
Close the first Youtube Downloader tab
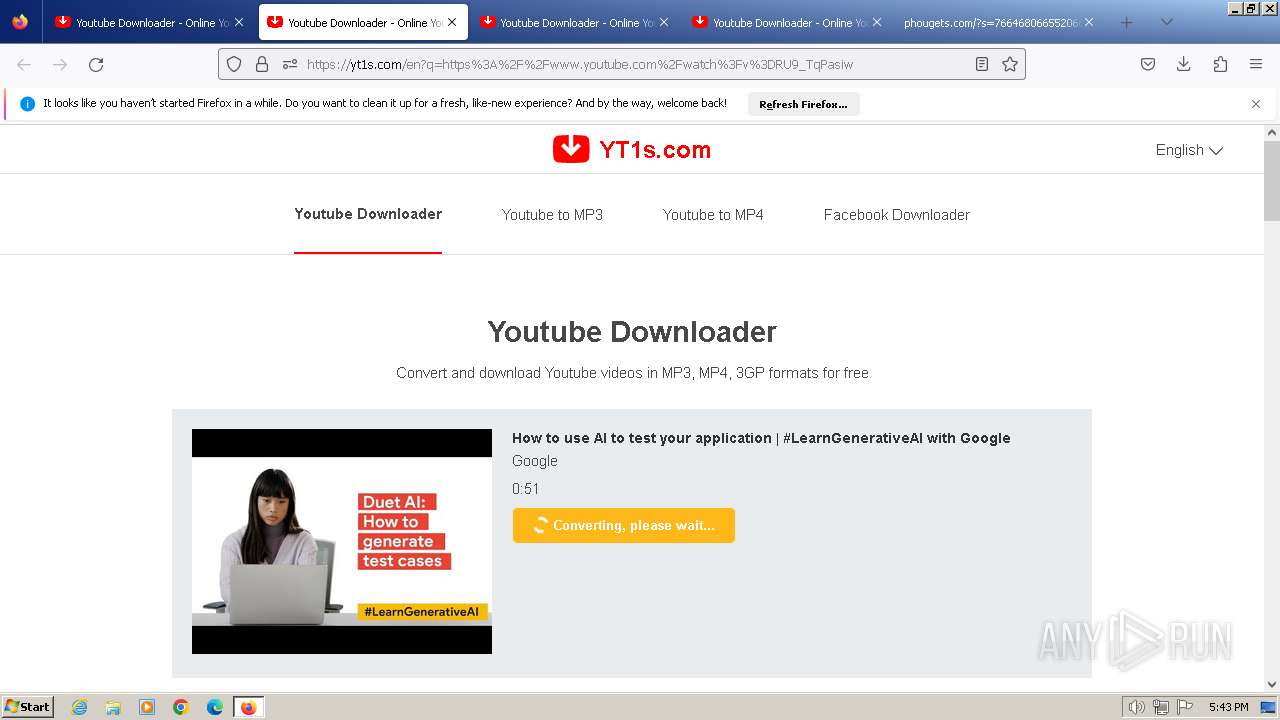[x=239, y=22]
